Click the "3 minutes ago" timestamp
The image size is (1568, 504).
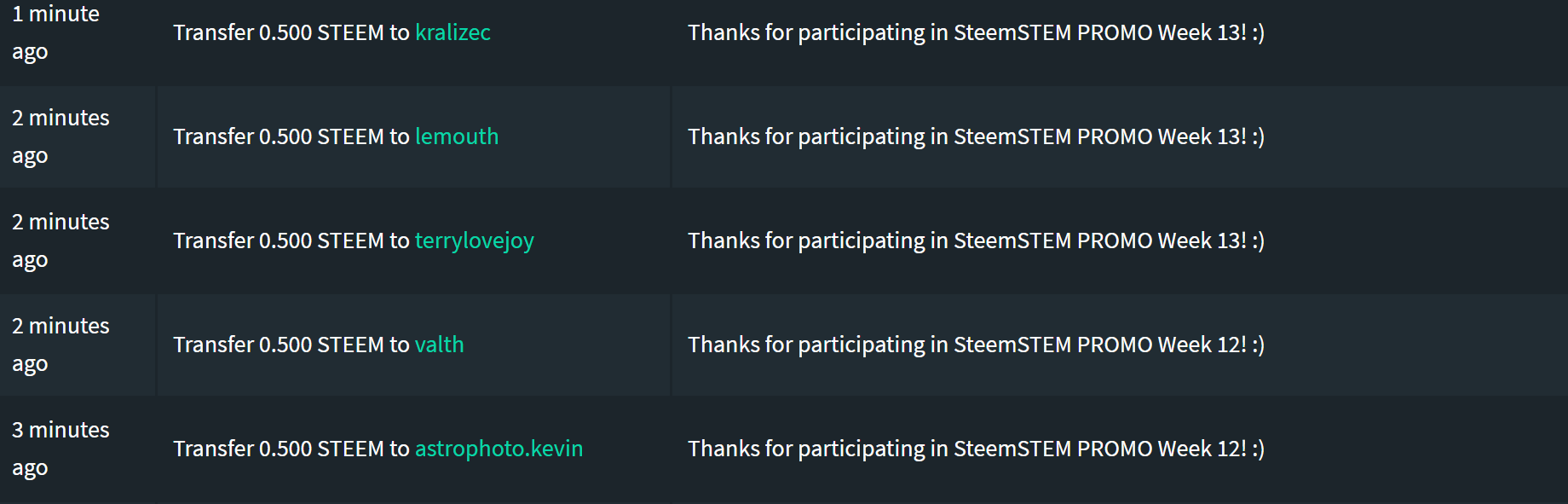tap(61, 449)
